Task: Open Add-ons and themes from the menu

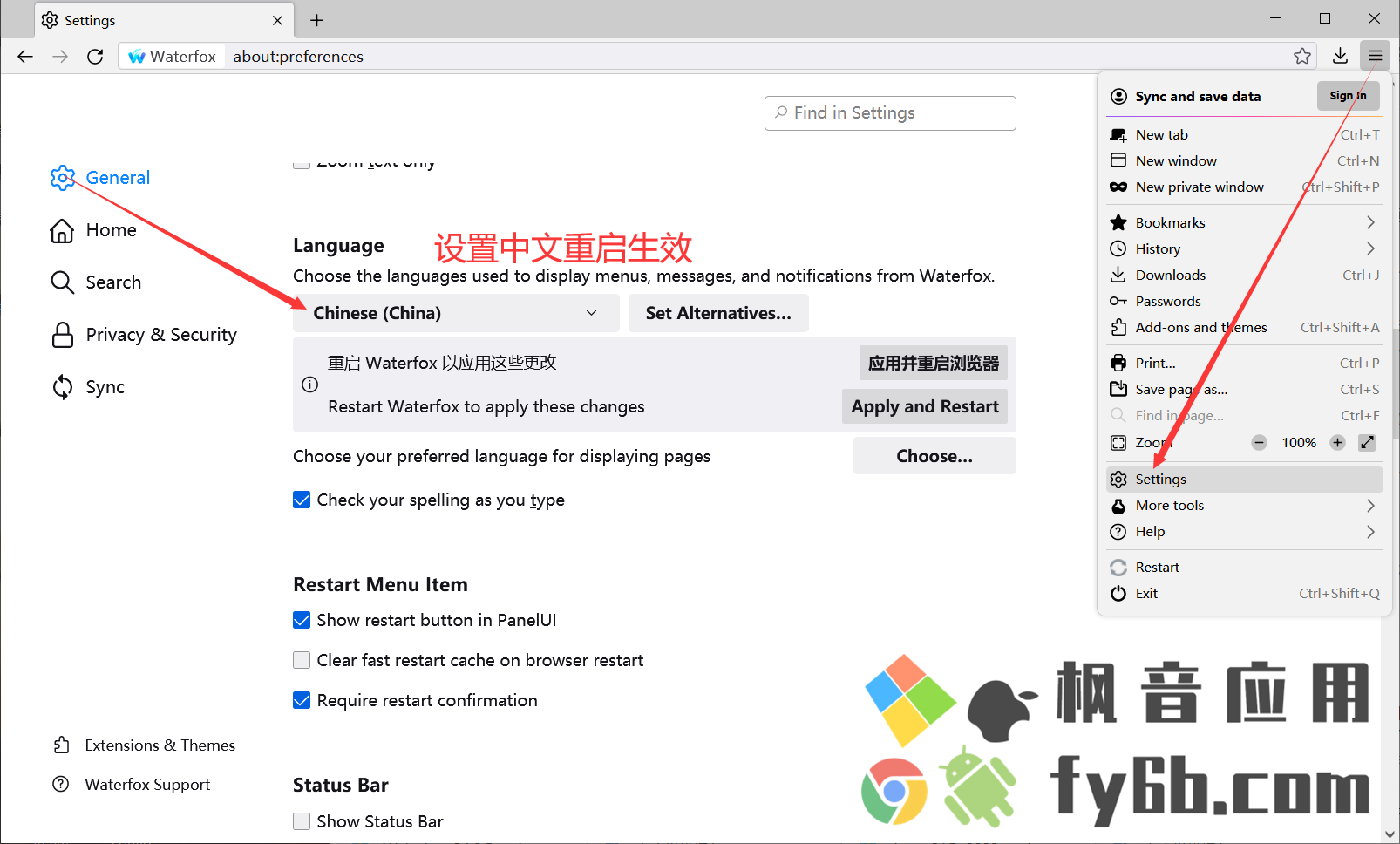Action: point(1245,328)
